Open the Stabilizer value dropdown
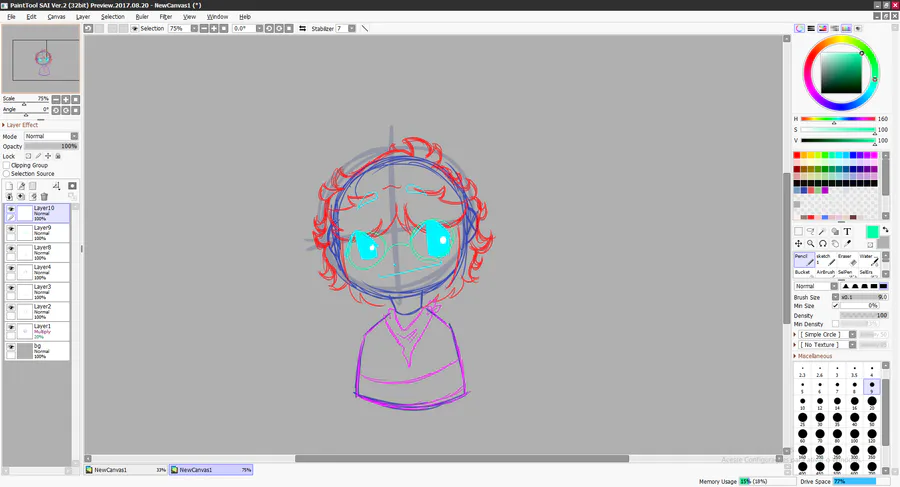Viewport: 900px width, 487px height. pos(352,28)
